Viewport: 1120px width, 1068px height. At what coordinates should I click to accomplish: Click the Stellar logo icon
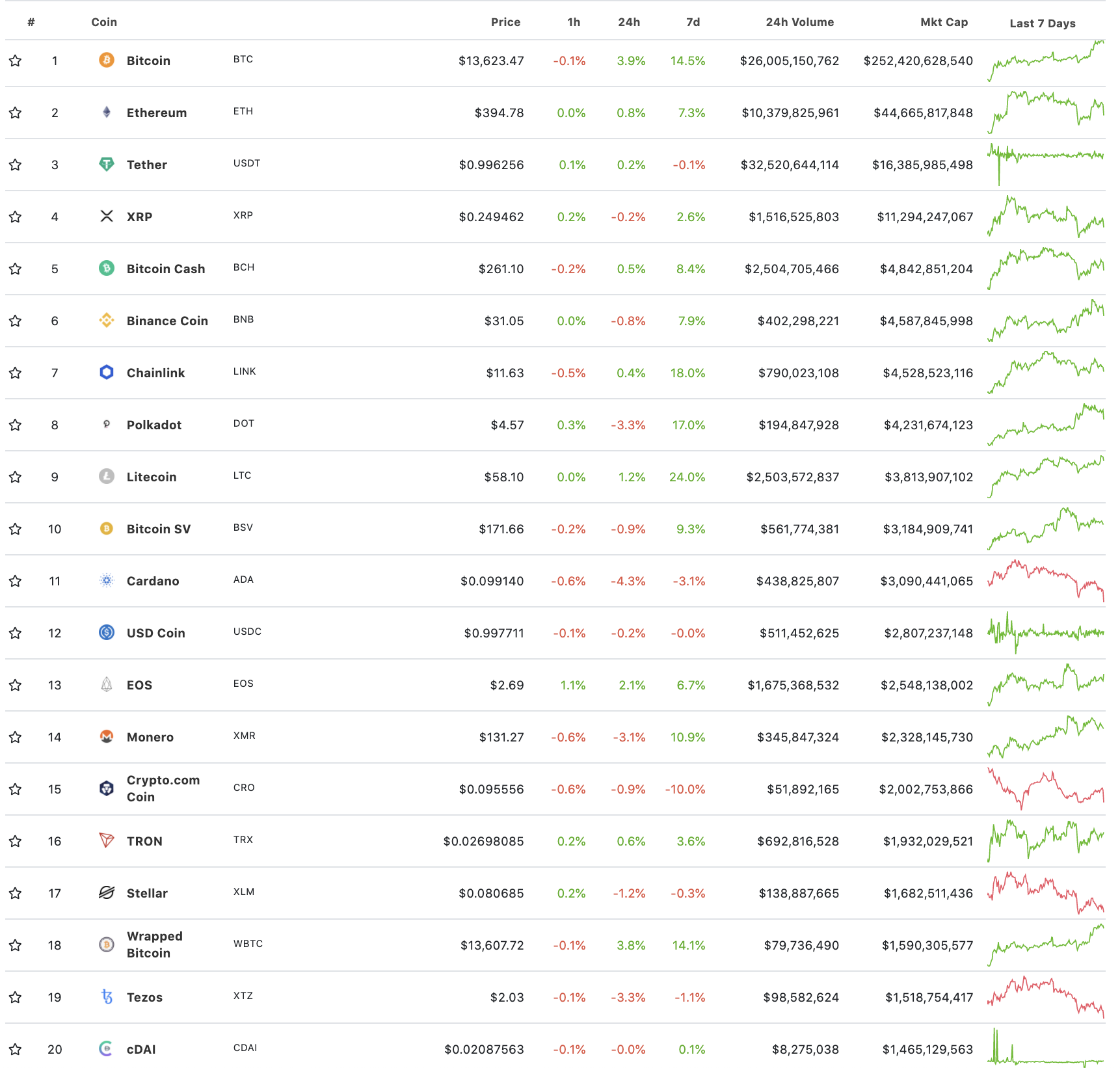(x=107, y=892)
